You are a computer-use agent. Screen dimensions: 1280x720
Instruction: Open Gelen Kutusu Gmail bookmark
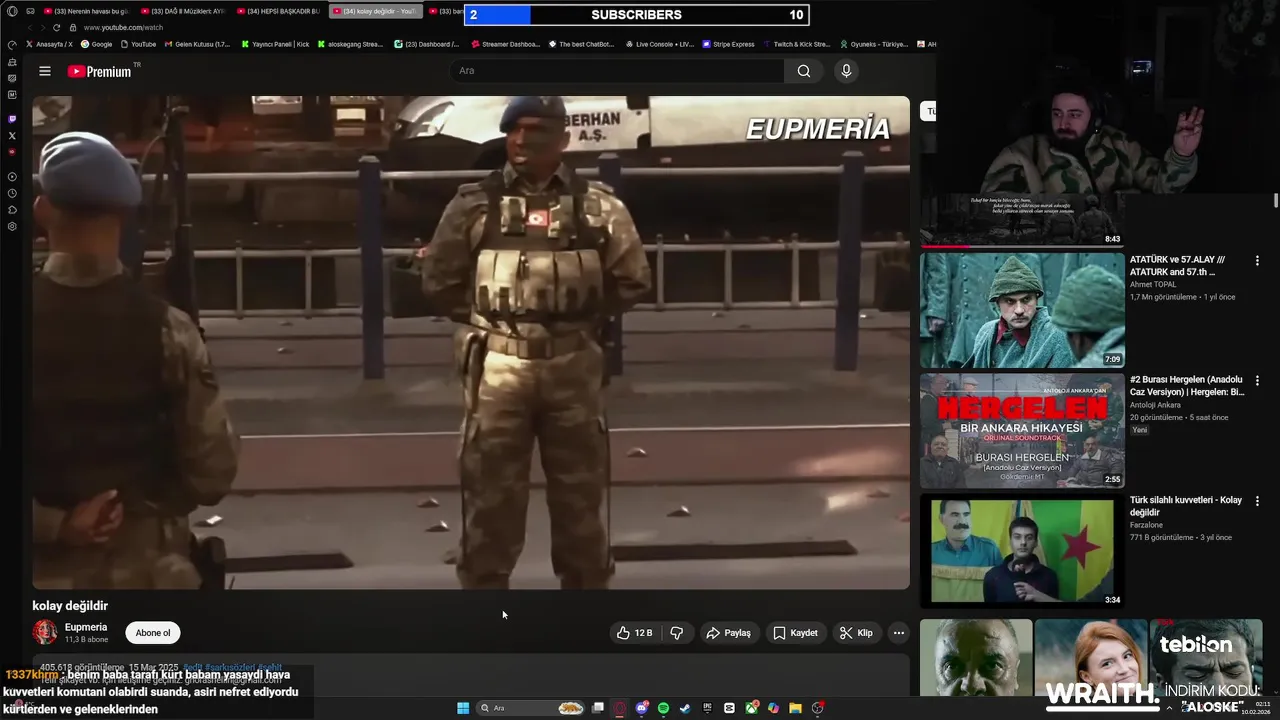coord(197,44)
